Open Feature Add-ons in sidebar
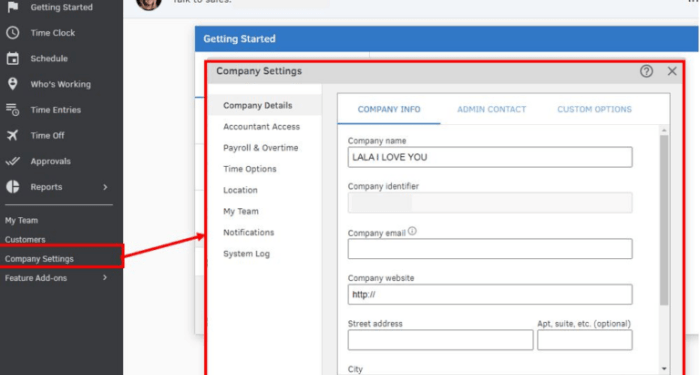 click(36, 278)
